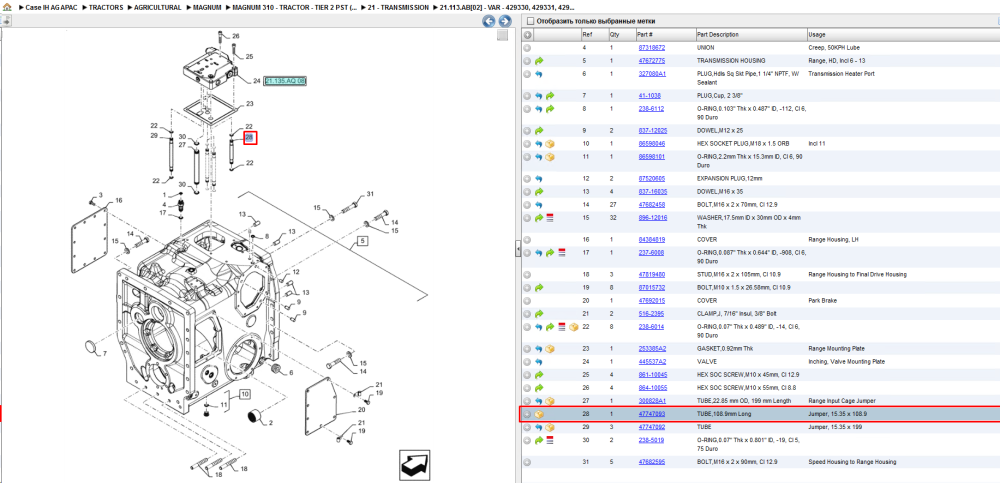The image size is (1000, 483).
Task: Click package box icon in ref 28 row
Action: [x=539, y=414]
